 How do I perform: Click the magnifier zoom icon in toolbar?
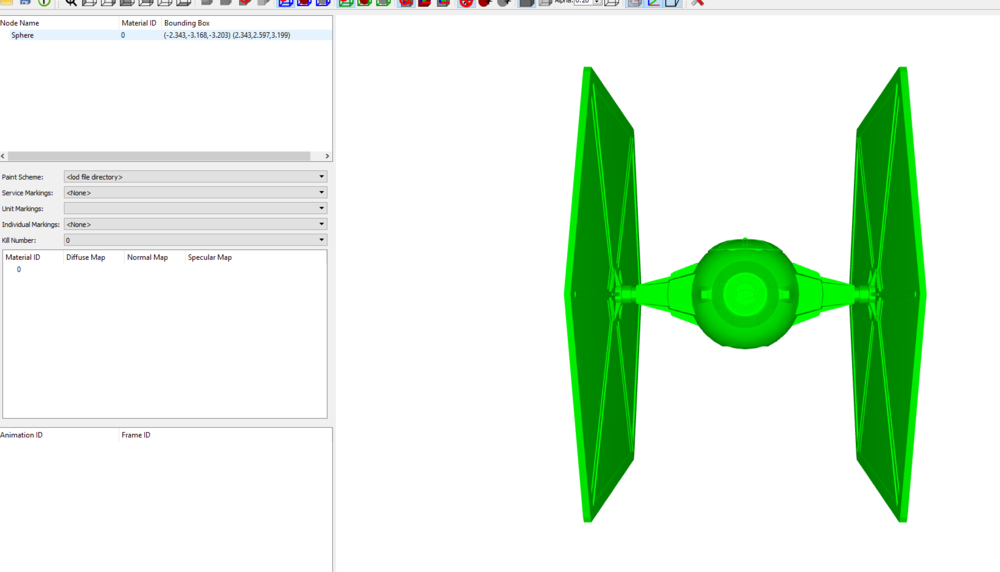(x=71, y=3)
